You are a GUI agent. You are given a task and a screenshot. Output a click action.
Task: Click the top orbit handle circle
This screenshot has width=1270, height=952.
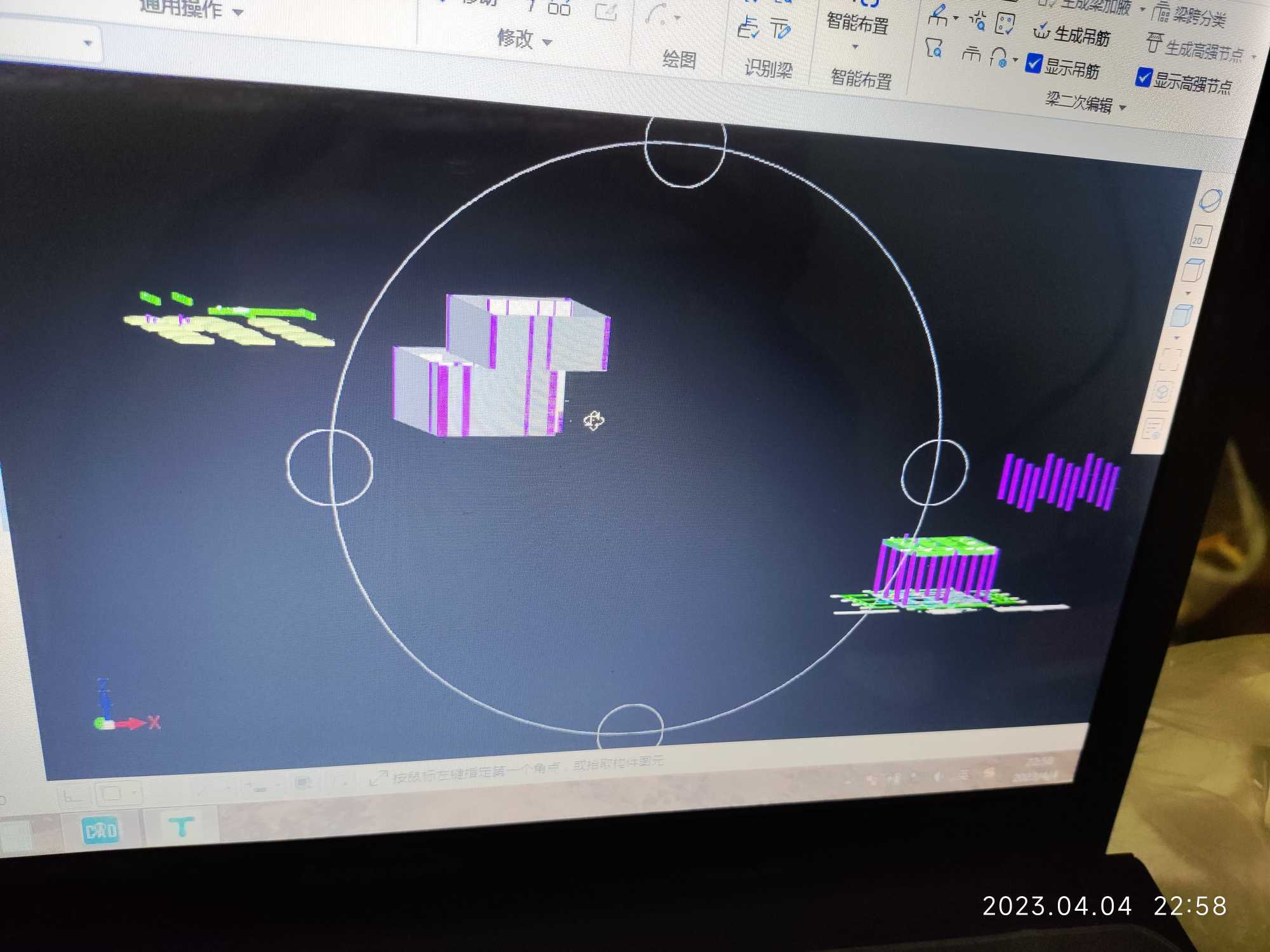685,151
